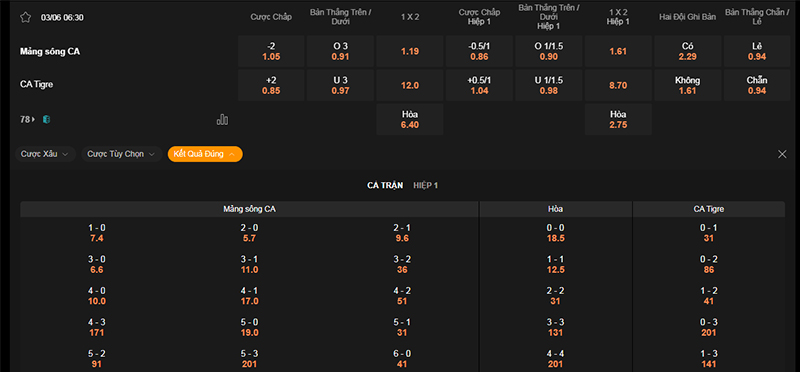This screenshot has height=372, width=800.
Task: Open match statistics bar chart icon
Action: coord(222,119)
